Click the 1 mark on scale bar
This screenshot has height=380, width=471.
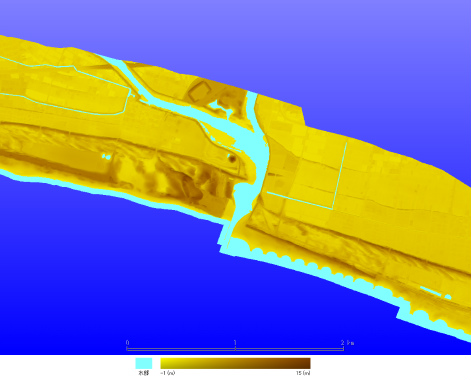pyautogui.click(x=235, y=342)
